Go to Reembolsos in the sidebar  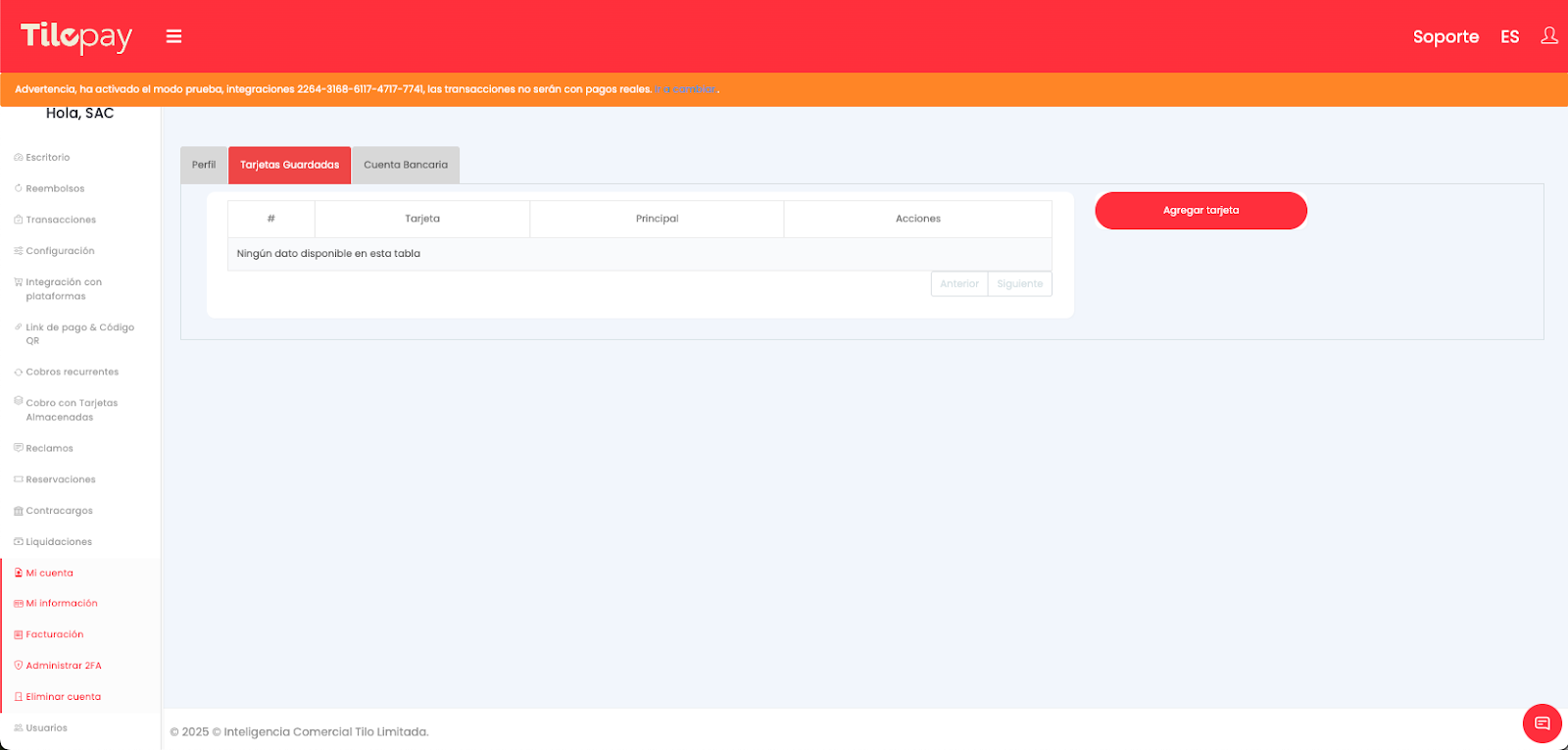click(x=55, y=188)
